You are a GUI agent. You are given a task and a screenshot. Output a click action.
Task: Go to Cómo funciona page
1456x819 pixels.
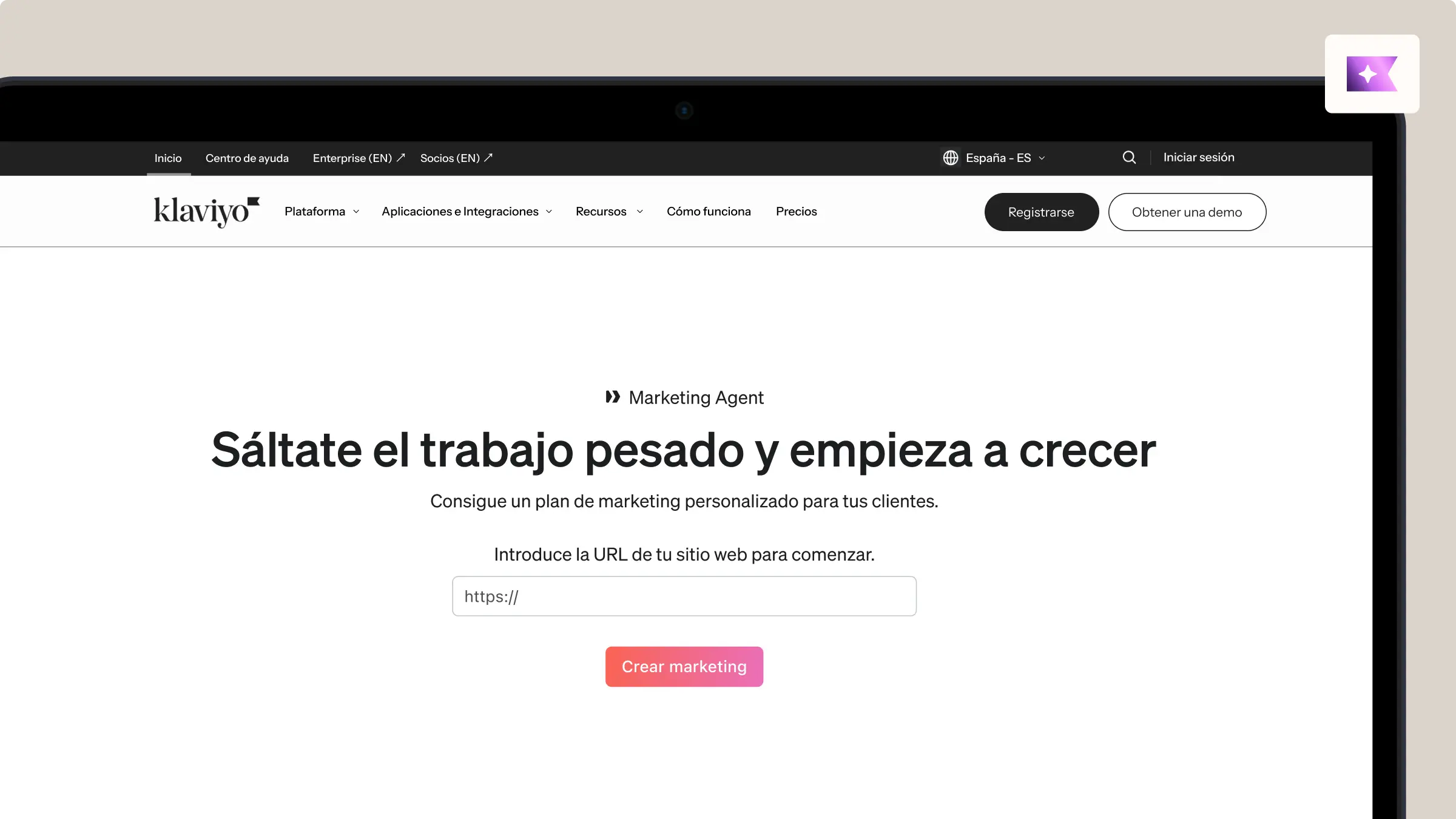[x=709, y=212]
